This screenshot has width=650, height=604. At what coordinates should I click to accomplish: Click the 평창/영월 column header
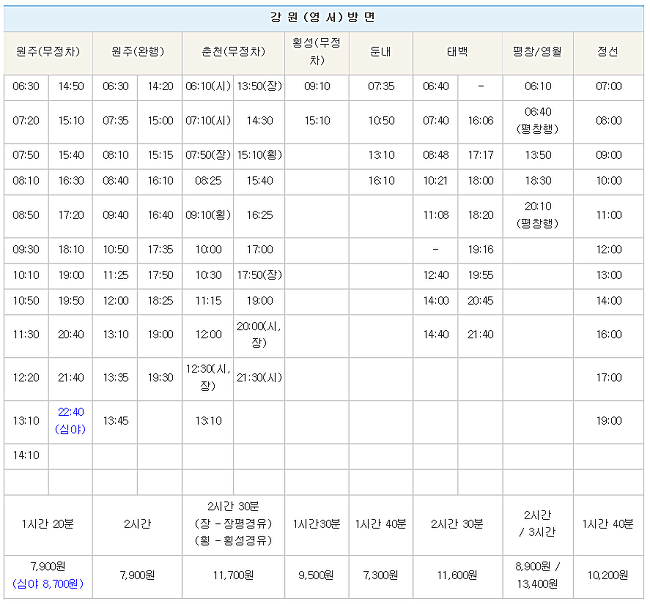point(538,52)
